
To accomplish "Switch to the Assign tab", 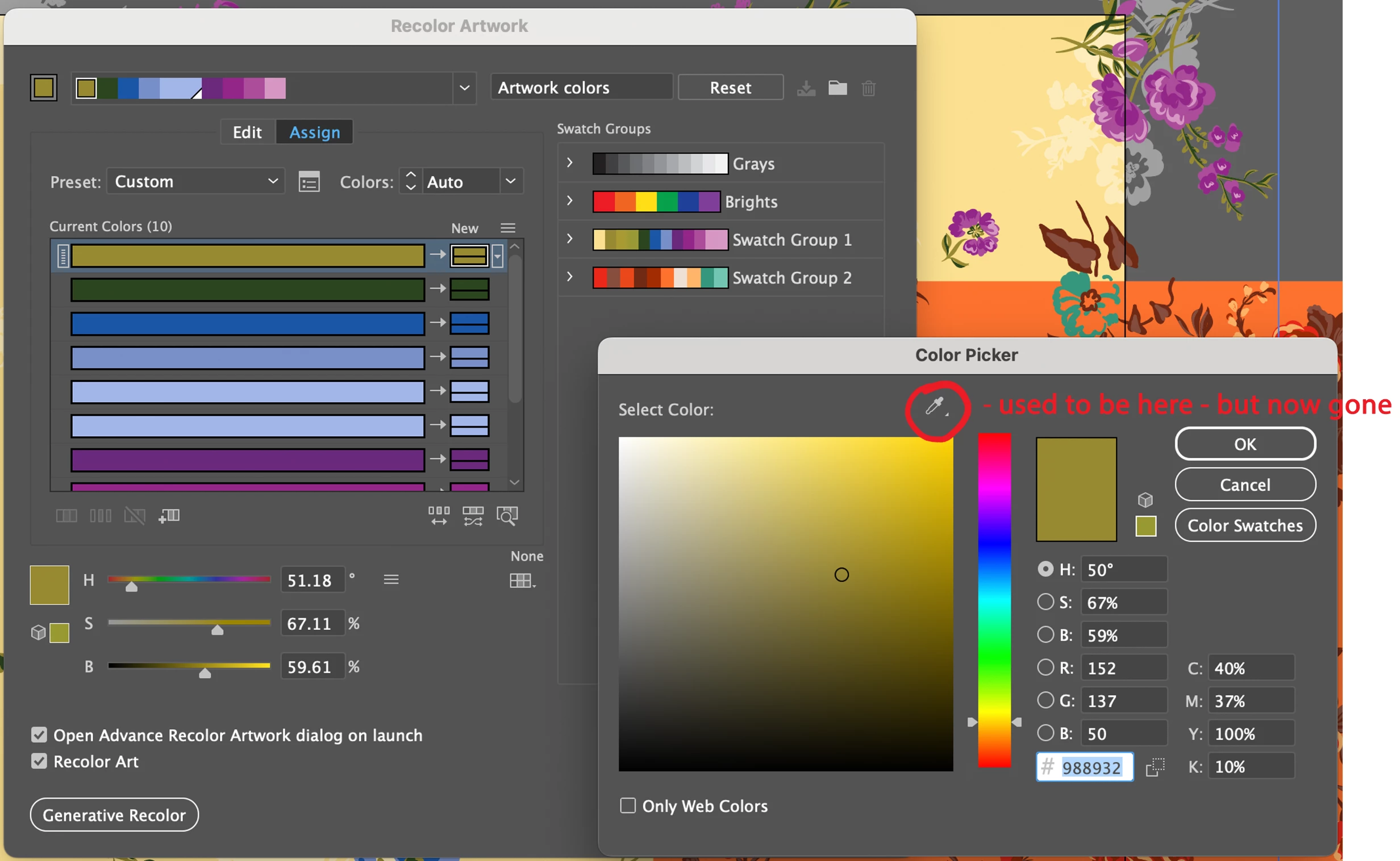I will click(x=314, y=132).
